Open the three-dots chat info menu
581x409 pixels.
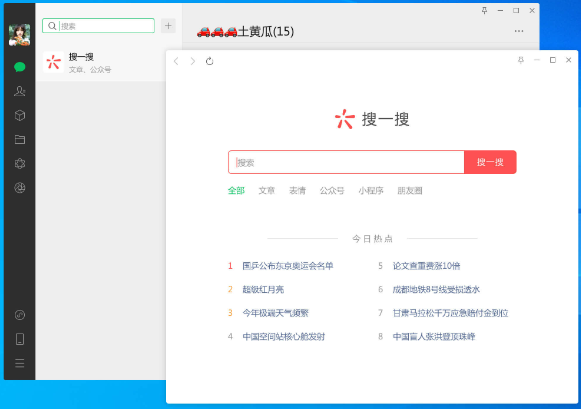pyautogui.click(x=519, y=31)
